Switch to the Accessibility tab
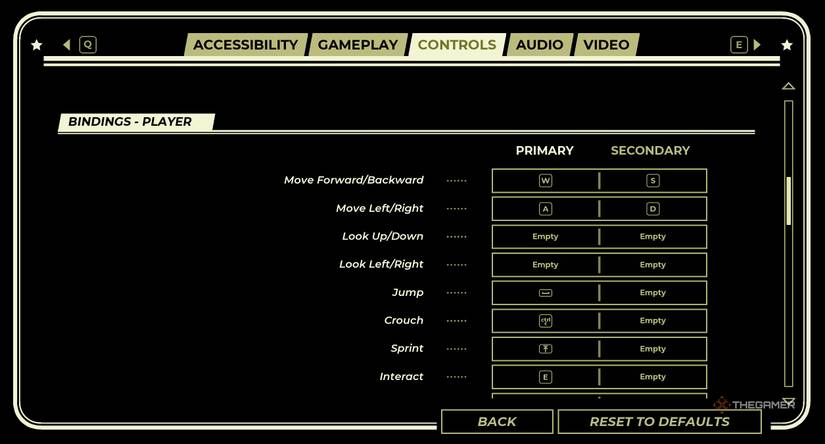 point(245,45)
